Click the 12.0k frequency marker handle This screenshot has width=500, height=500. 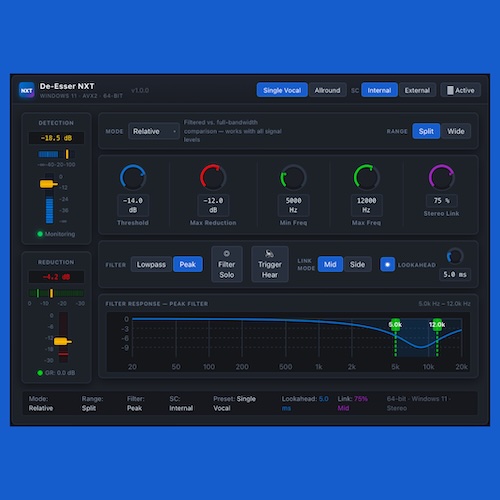point(437,325)
